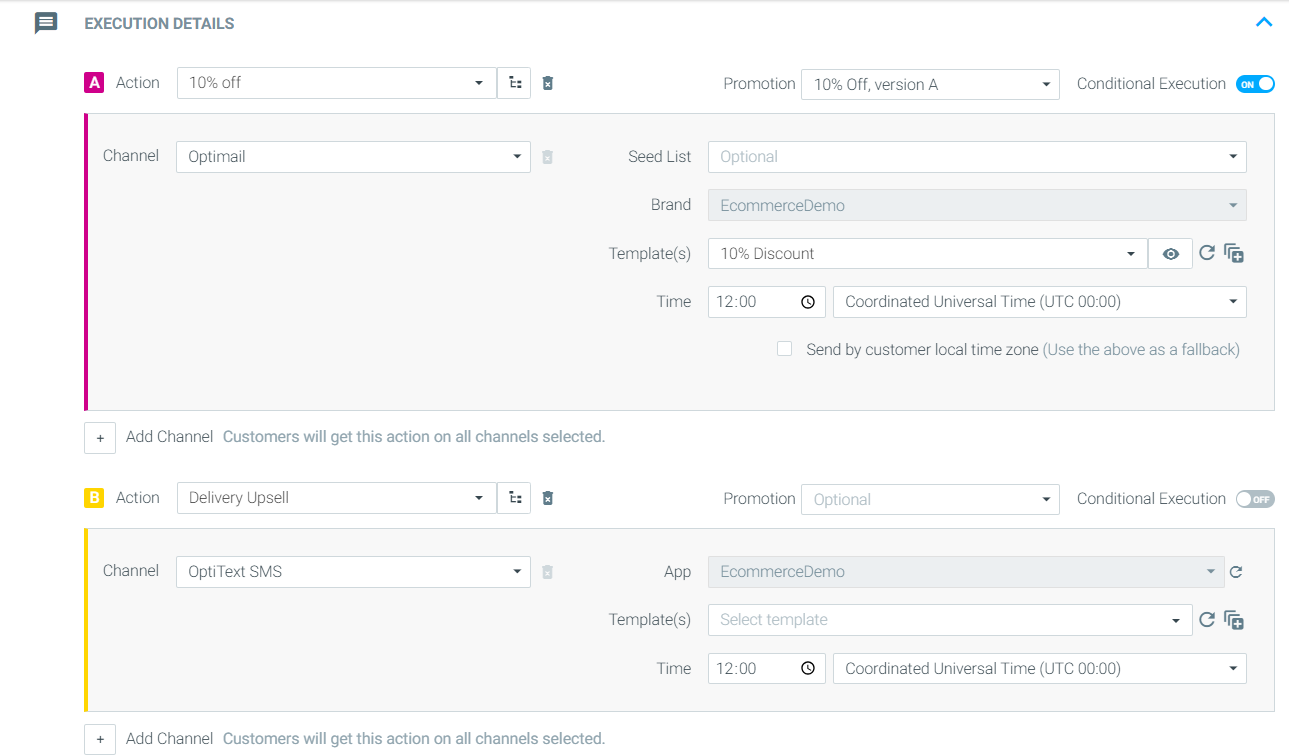Click the Seed List Optional field
Image resolution: width=1289 pixels, height=756 pixels.
coord(977,156)
